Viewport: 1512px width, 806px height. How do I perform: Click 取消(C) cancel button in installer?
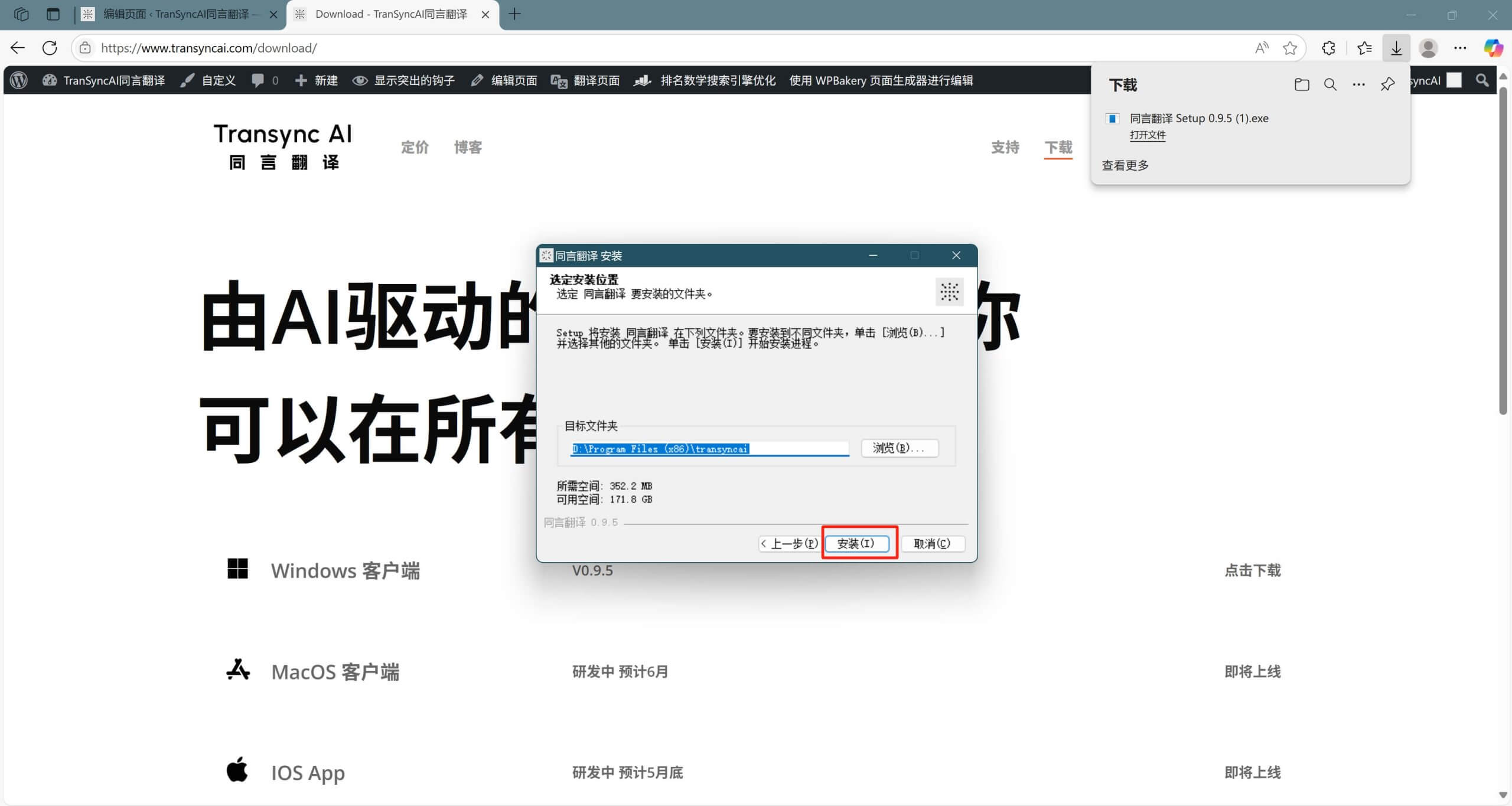click(932, 543)
